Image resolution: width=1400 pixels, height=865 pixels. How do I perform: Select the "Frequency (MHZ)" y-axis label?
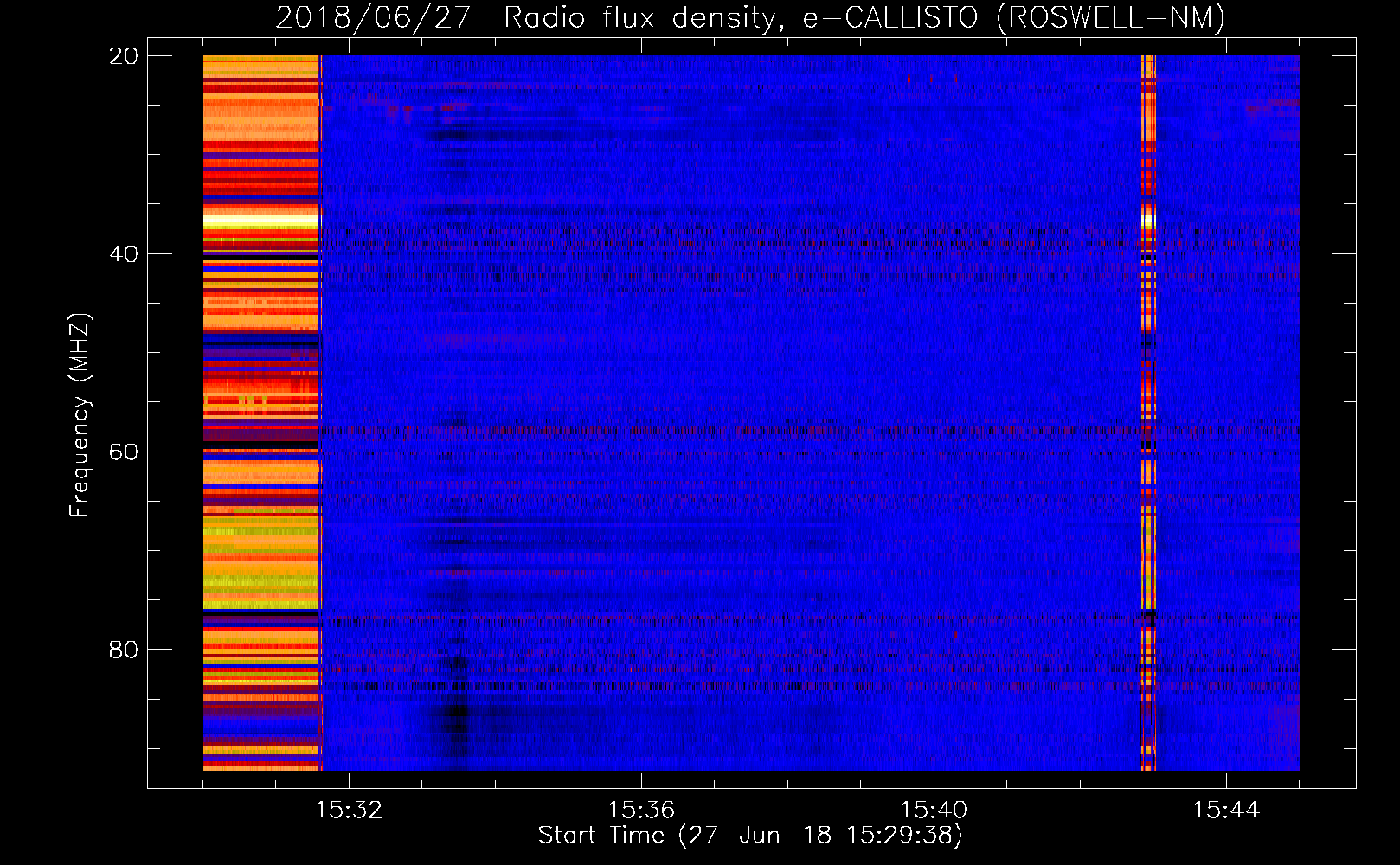(80, 415)
